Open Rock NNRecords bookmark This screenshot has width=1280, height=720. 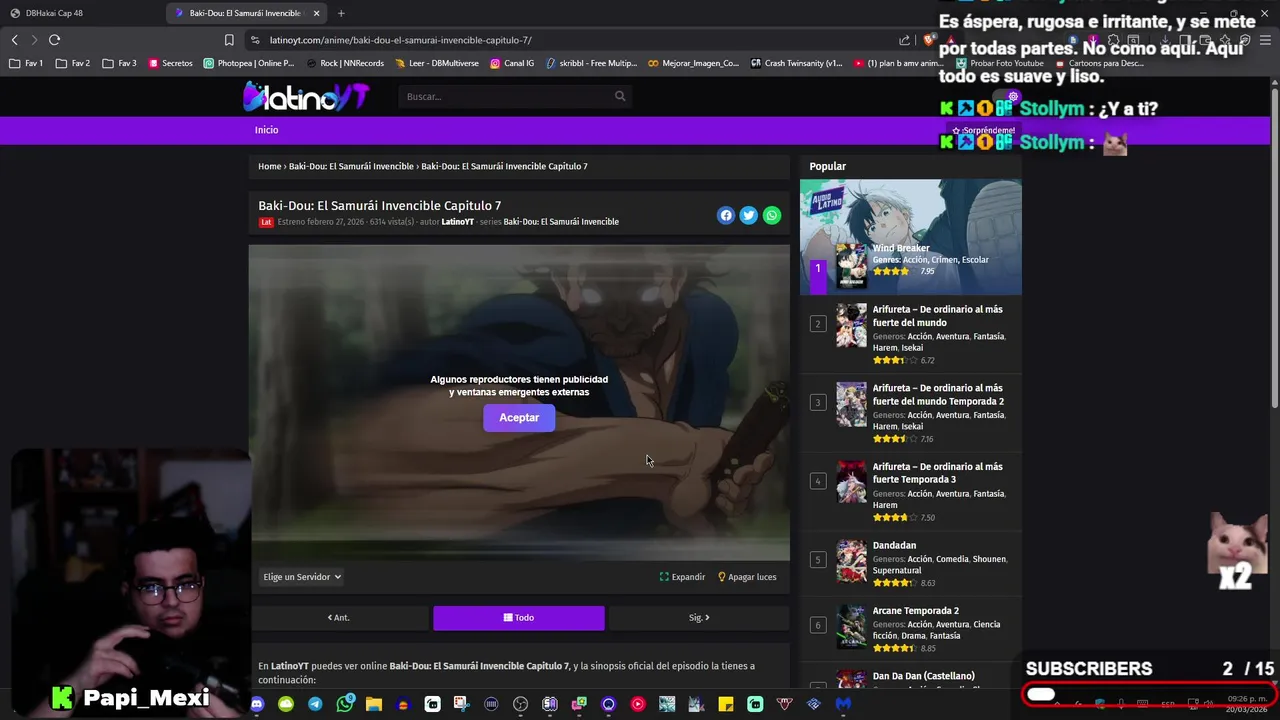pos(345,63)
